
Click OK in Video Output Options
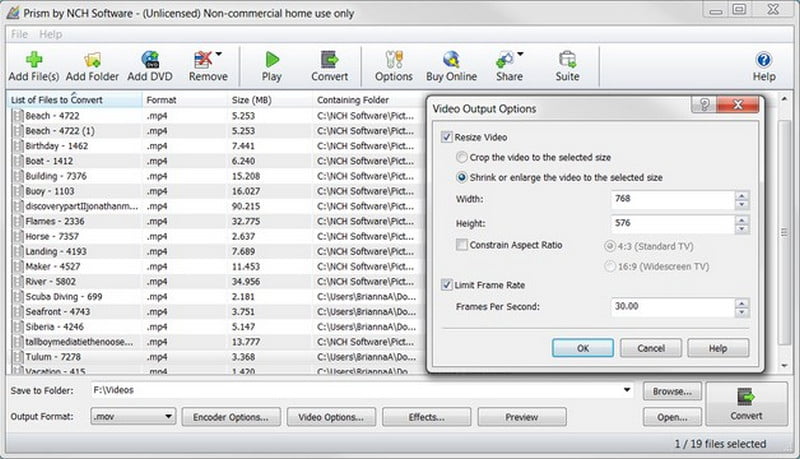(582, 348)
